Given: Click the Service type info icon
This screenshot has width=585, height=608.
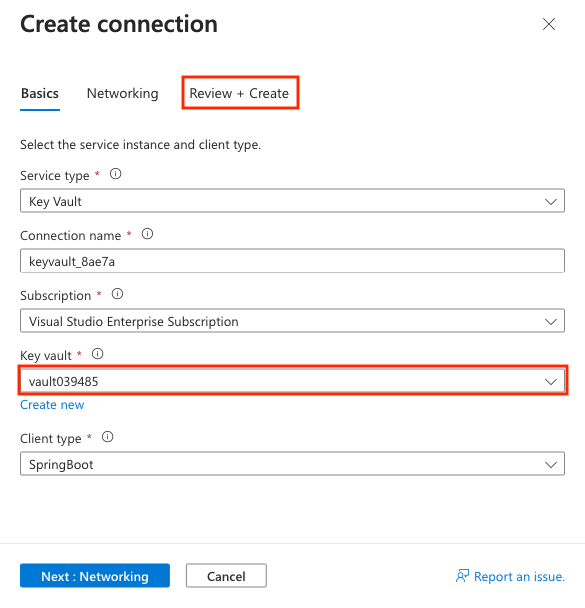Looking at the screenshot, I should [x=116, y=174].
